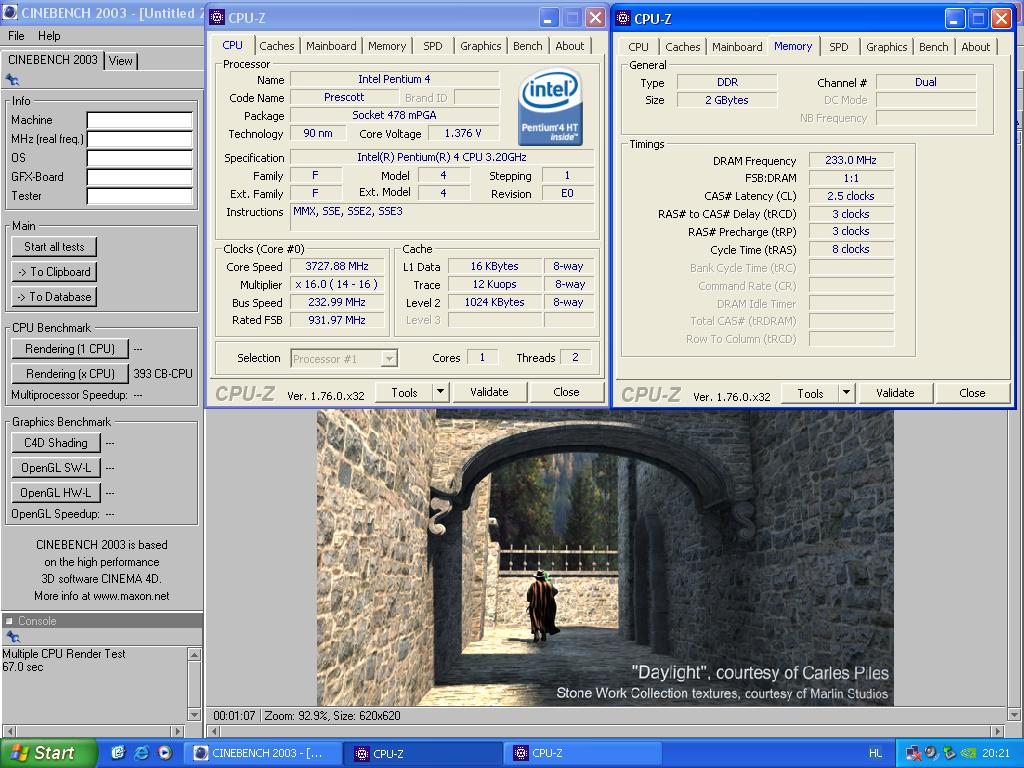Switch to CINEBENCH 2003 taskbar button

262,753
